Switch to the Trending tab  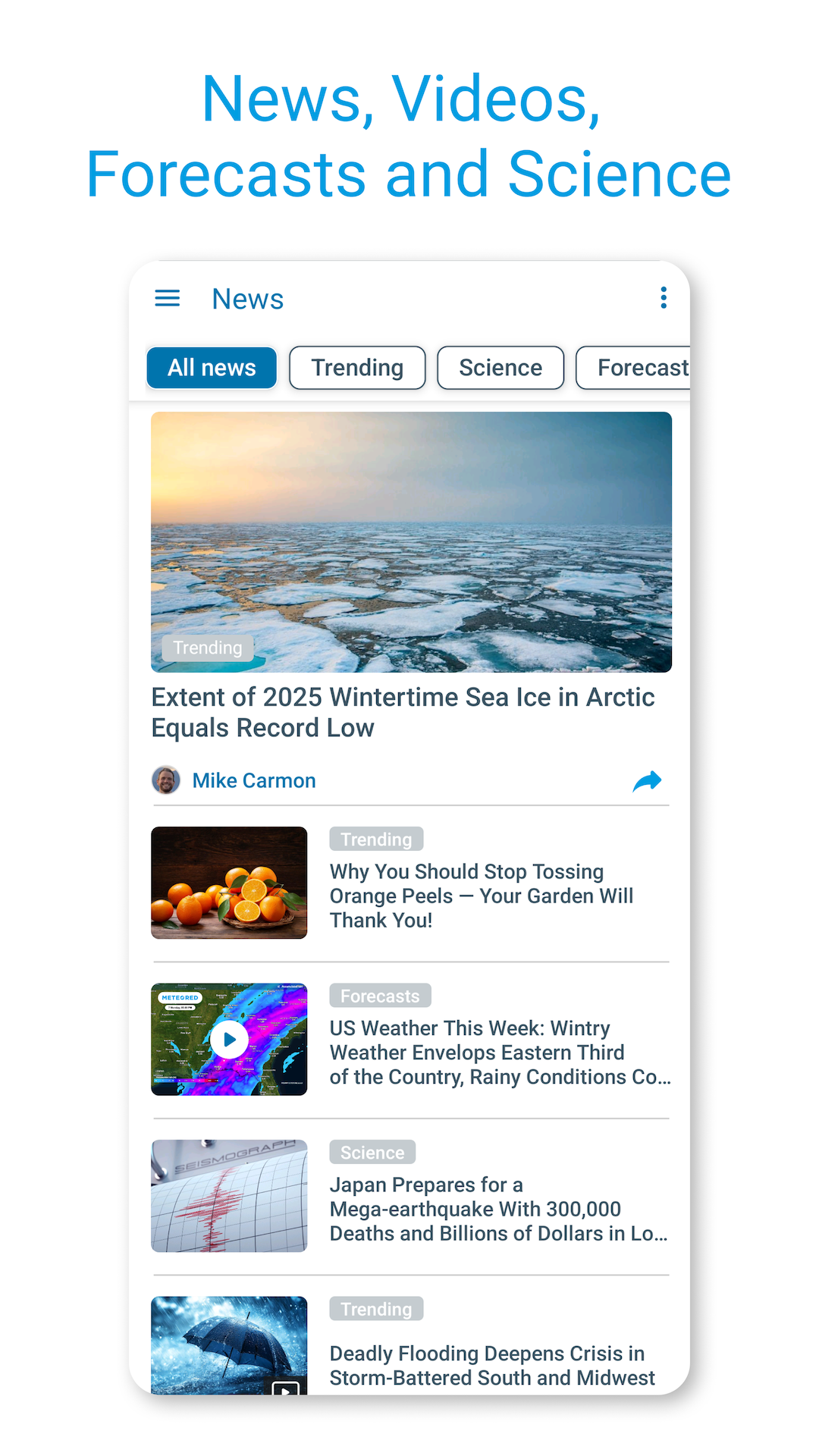(357, 368)
